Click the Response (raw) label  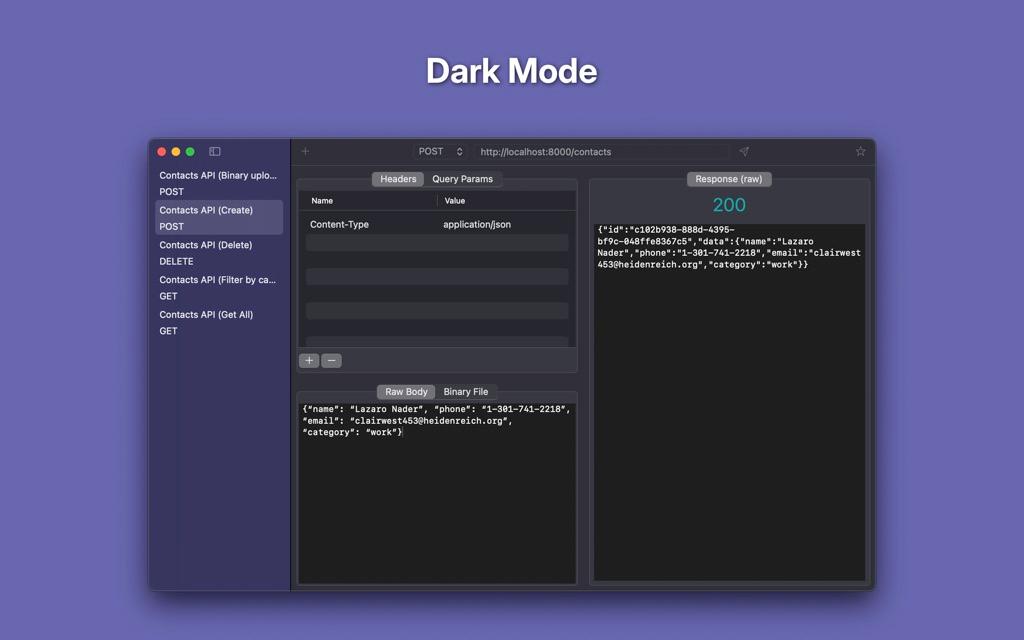coord(728,179)
